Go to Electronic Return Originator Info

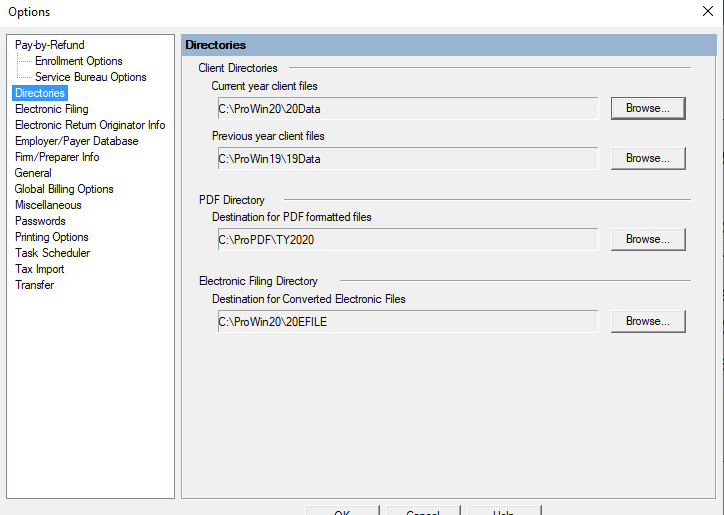tap(90, 125)
